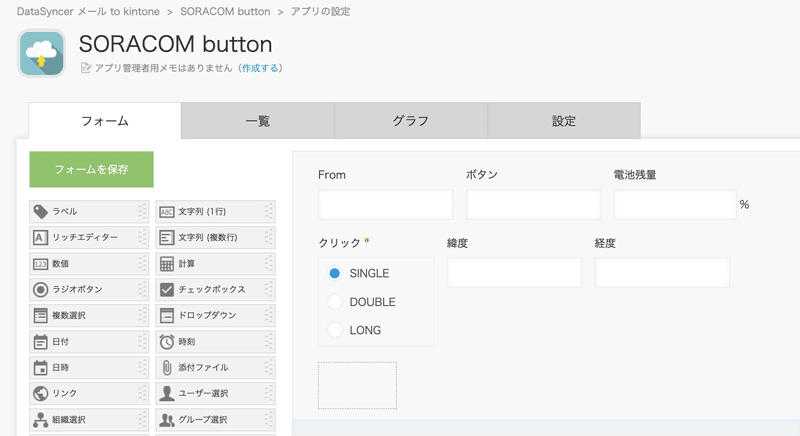Select the 添付ファイル paperclip icon
The height and width of the screenshot is (436, 800).
tap(167, 368)
